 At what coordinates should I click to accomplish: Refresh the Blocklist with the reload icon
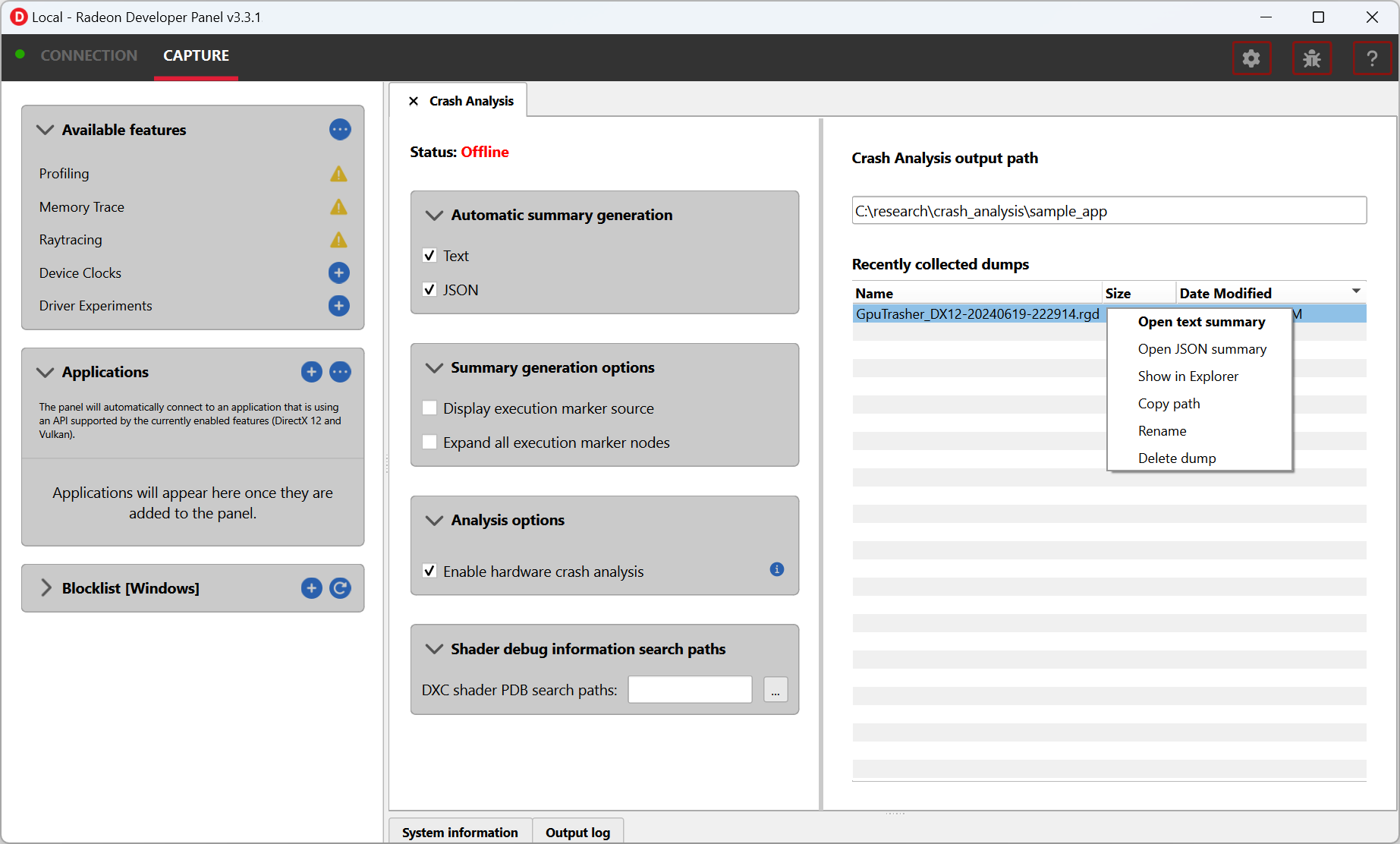point(340,588)
